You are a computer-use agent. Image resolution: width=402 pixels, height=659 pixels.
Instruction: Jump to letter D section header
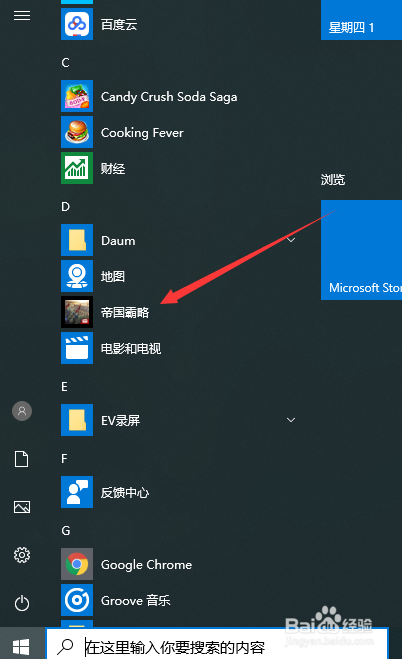pyautogui.click(x=66, y=207)
